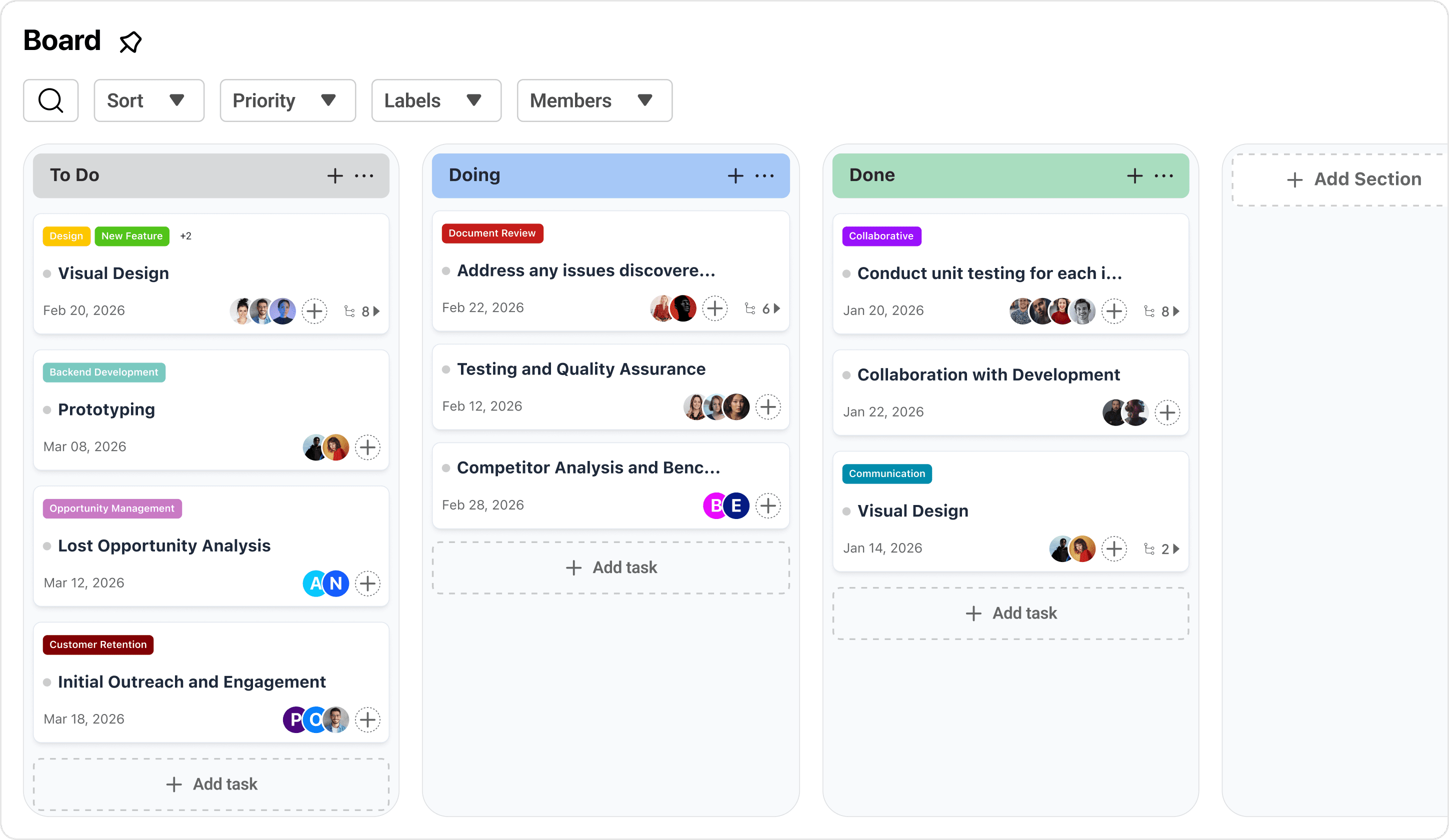This screenshot has height=840, width=1449.
Task: Toggle completion circle on Testing and Quality Assurance
Action: coord(446,369)
